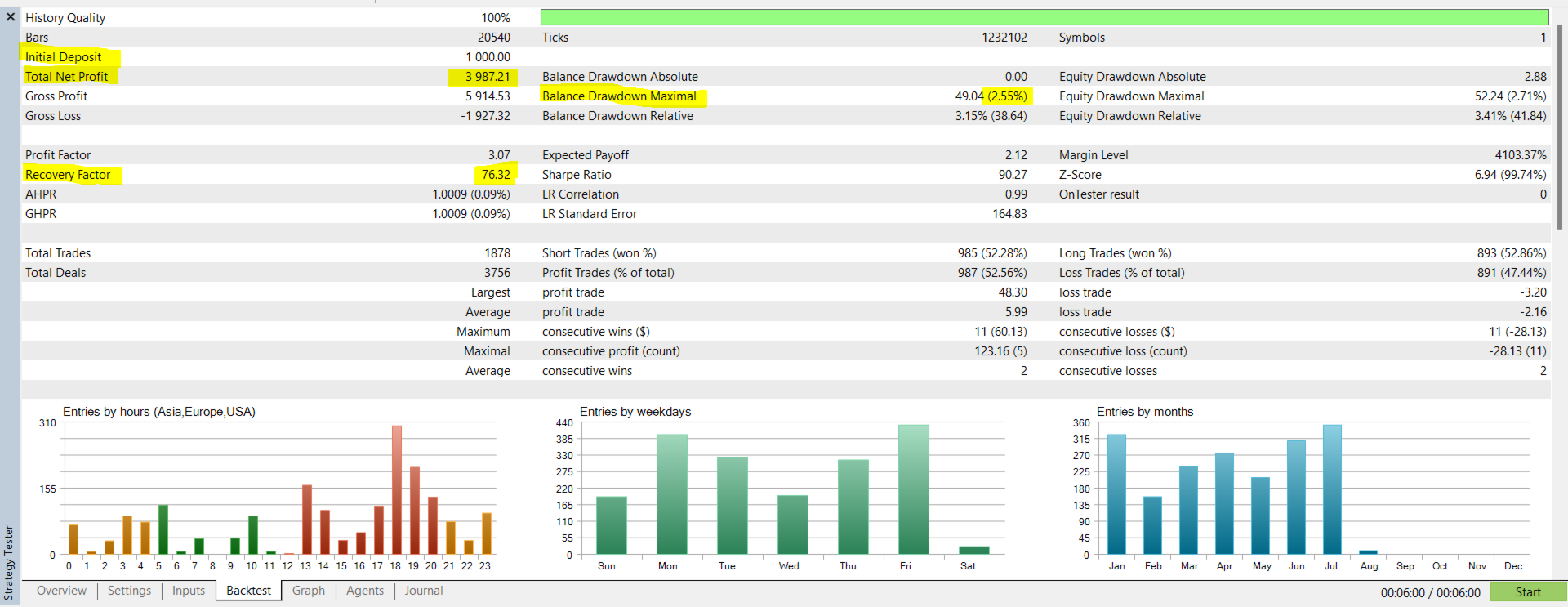Click the Profit Factor value 3.07
This screenshot has width=1568, height=607.
499,155
